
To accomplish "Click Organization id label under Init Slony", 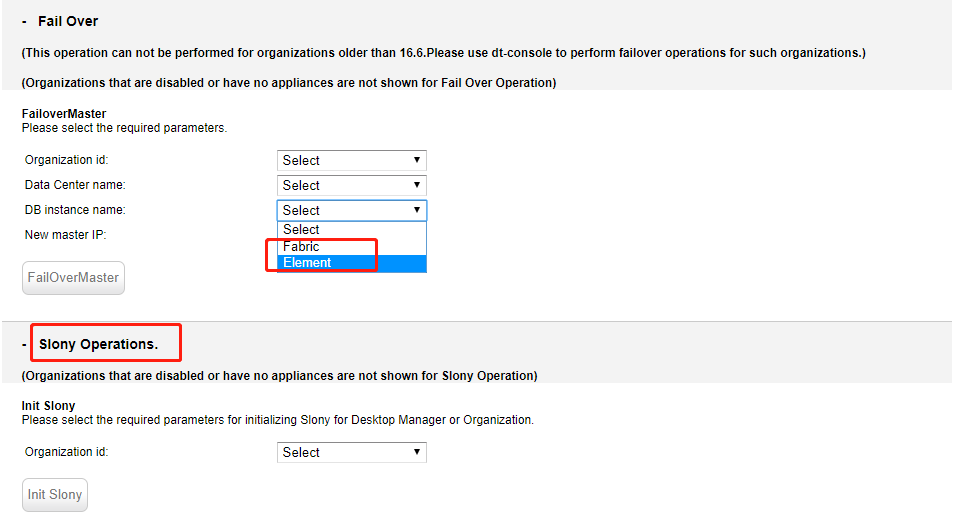I will click(x=66, y=452).
